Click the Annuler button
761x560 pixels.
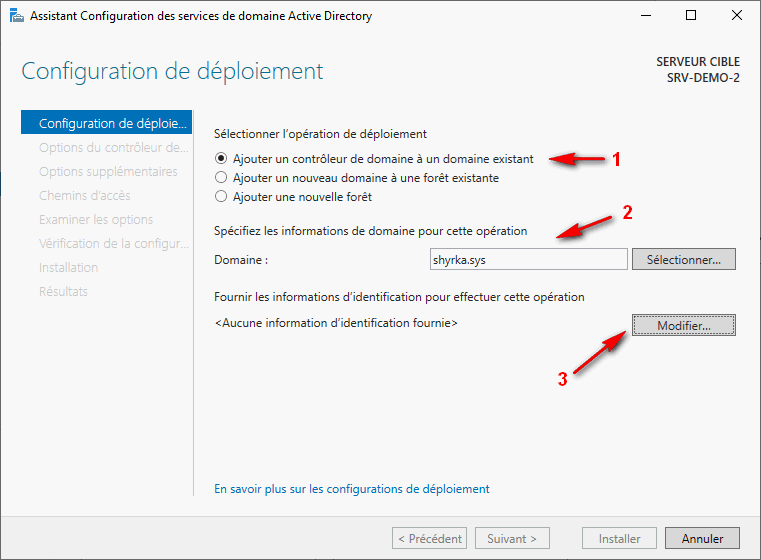(701, 538)
